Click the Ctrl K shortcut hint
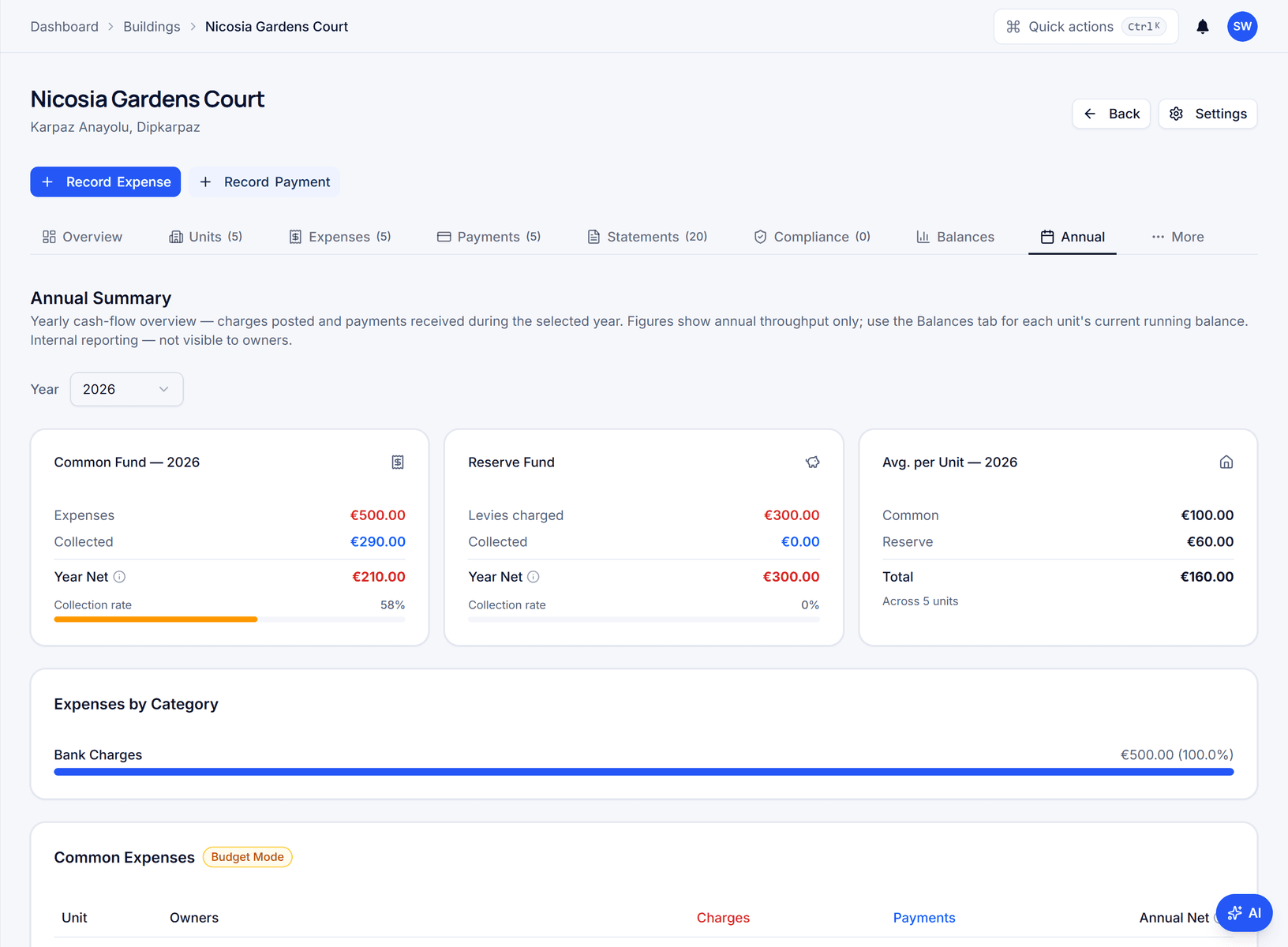1288x947 pixels. tap(1144, 27)
